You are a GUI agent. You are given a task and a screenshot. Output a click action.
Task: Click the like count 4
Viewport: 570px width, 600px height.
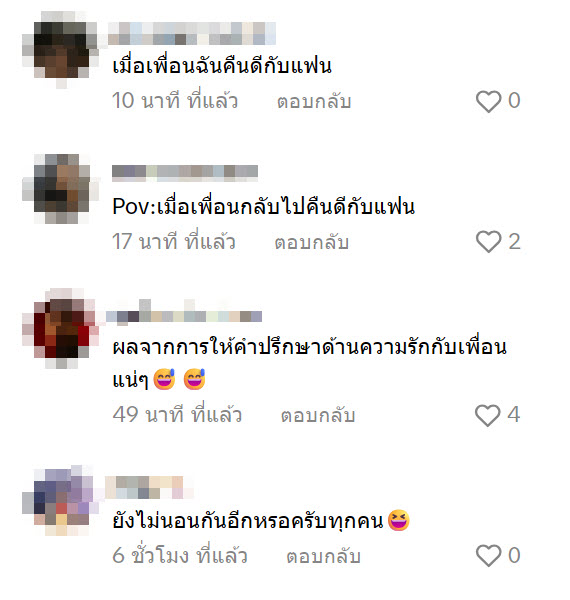513,414
